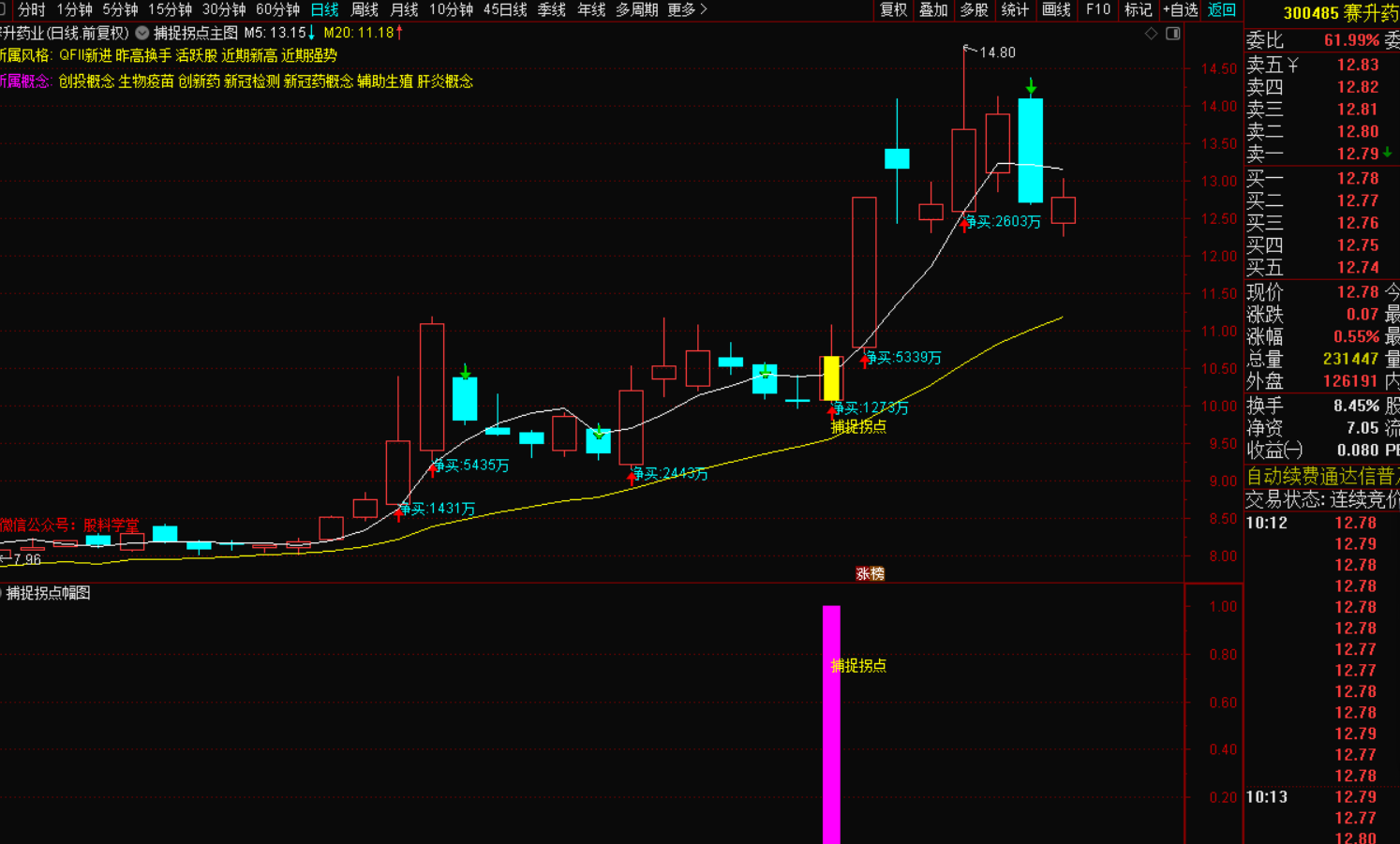Open the 复权 adjustment menu
Screen dimensions: 1400x844
pyautogui.click(x=893, y=10)
